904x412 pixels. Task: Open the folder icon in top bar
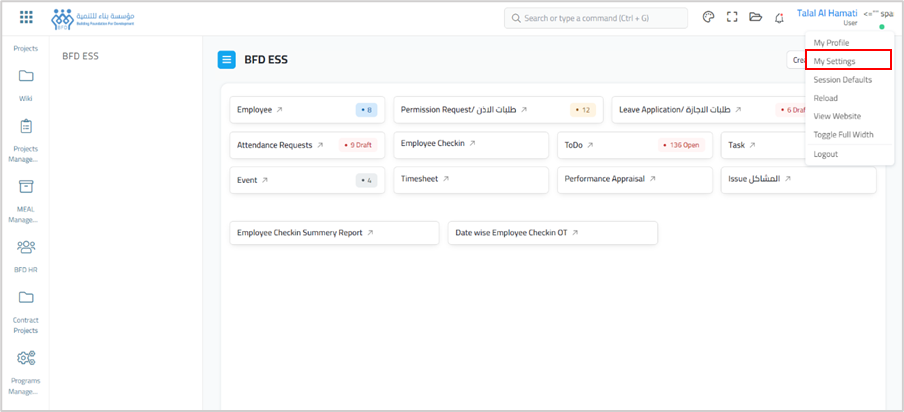[755, 18]
